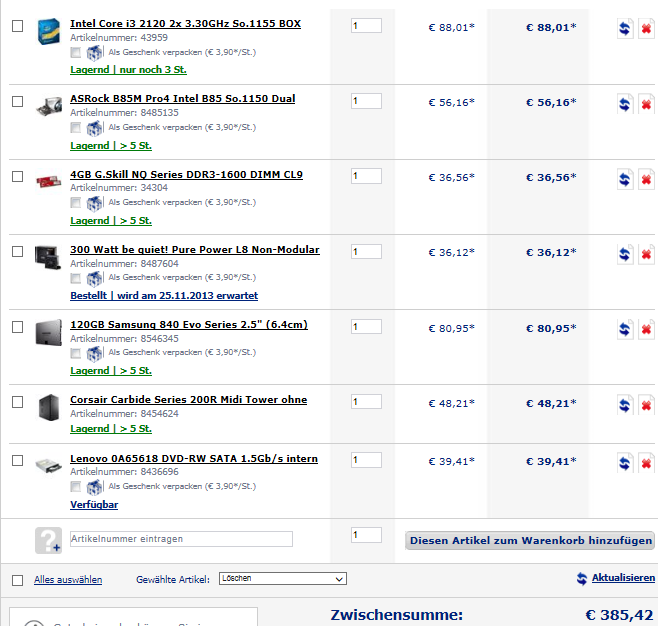Click 'Lagernd | nur noch 3 St.' availability
Screen dimensions: 658x626
coord(128,70)
